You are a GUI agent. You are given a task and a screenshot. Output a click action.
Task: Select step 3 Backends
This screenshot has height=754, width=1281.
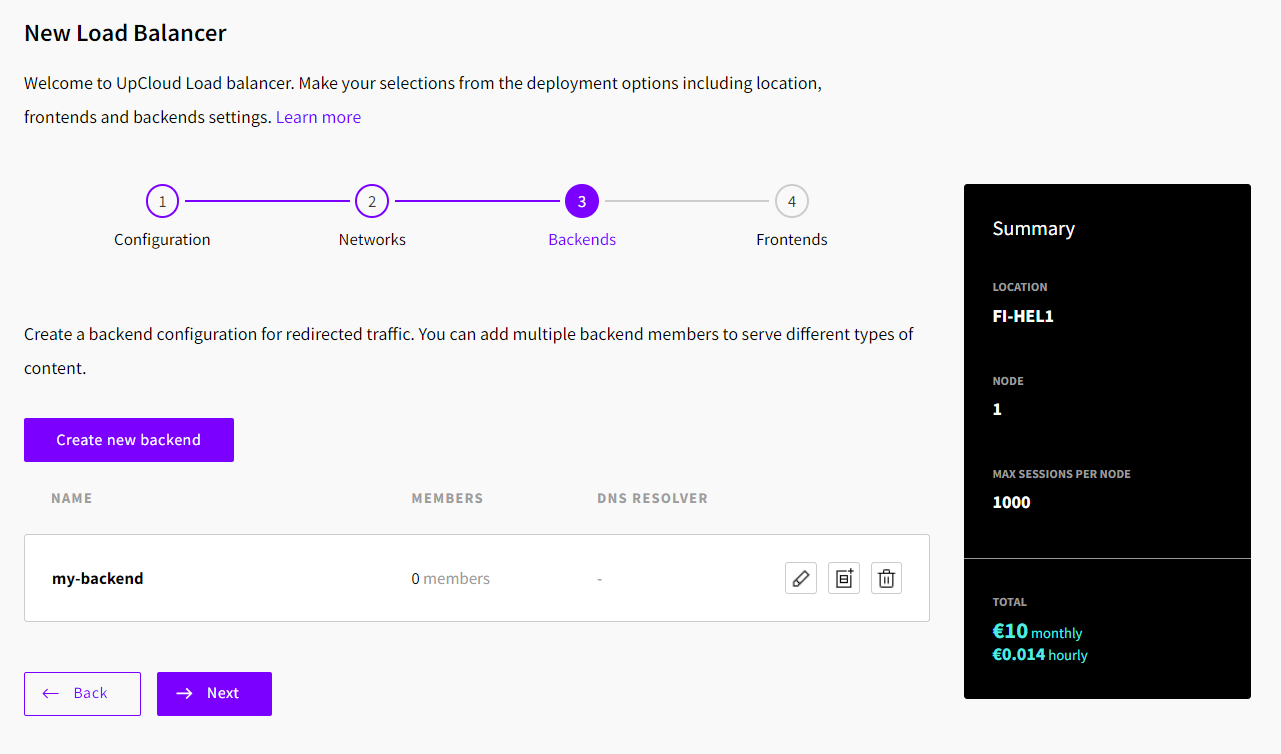pos(582,201)
